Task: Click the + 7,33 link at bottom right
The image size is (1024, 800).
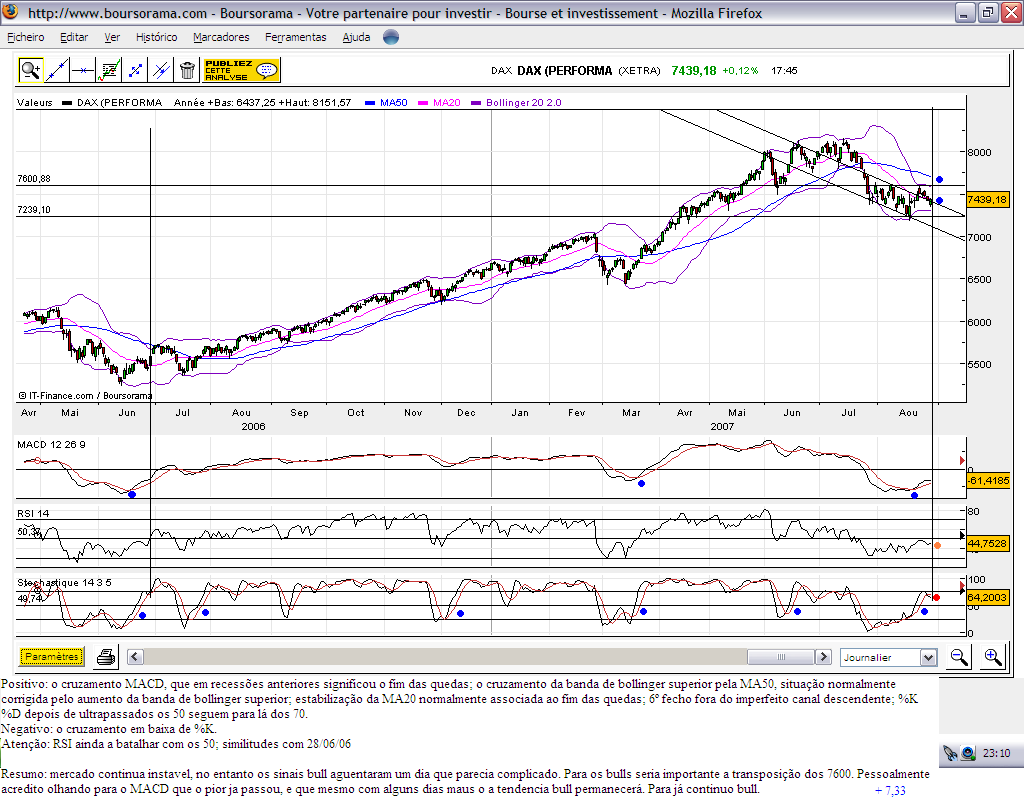Action: (x=890, y=791)
